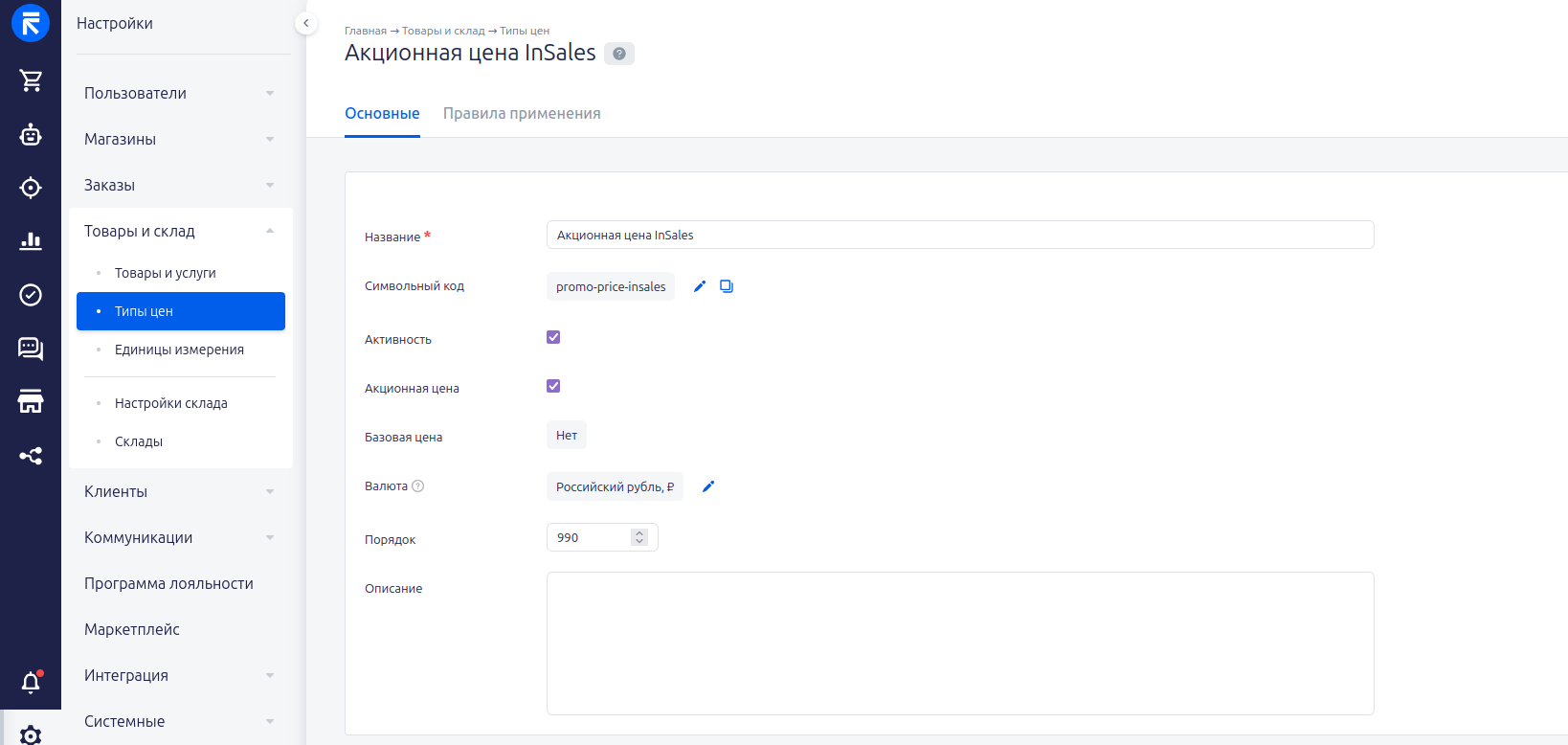Open the bar chart analytics icon

coord(31,241)
